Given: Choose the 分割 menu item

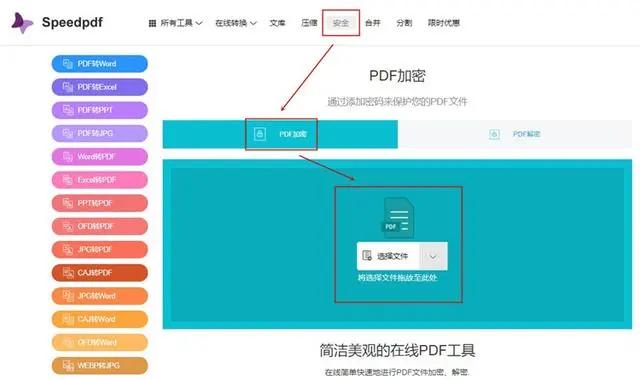Looking at the screenshot, I should (404, 23).
